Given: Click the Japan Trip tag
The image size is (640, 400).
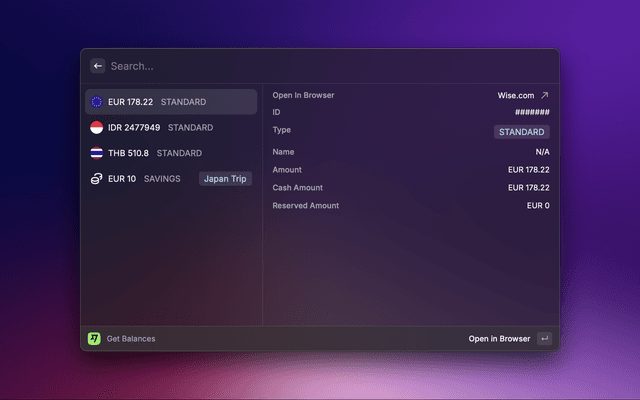Looking at the screenshot, I should [225, 179].
